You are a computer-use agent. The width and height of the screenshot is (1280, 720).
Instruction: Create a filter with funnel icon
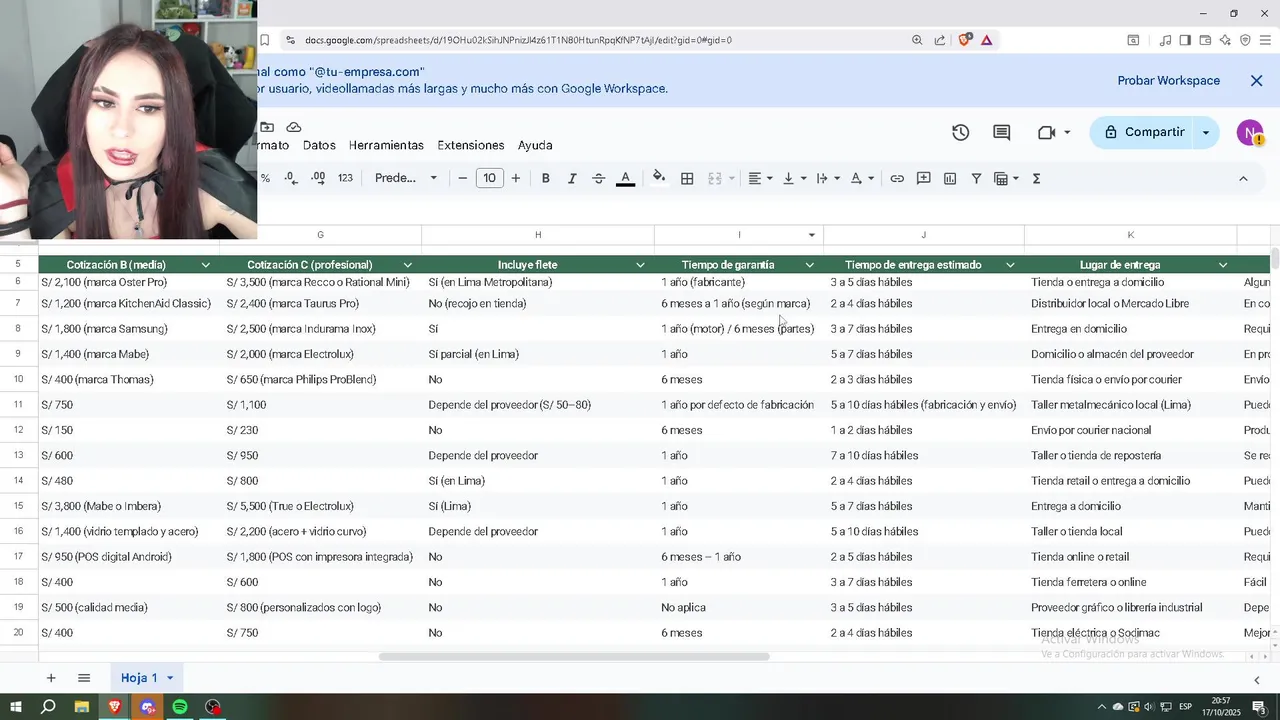(x=976, y=178)
